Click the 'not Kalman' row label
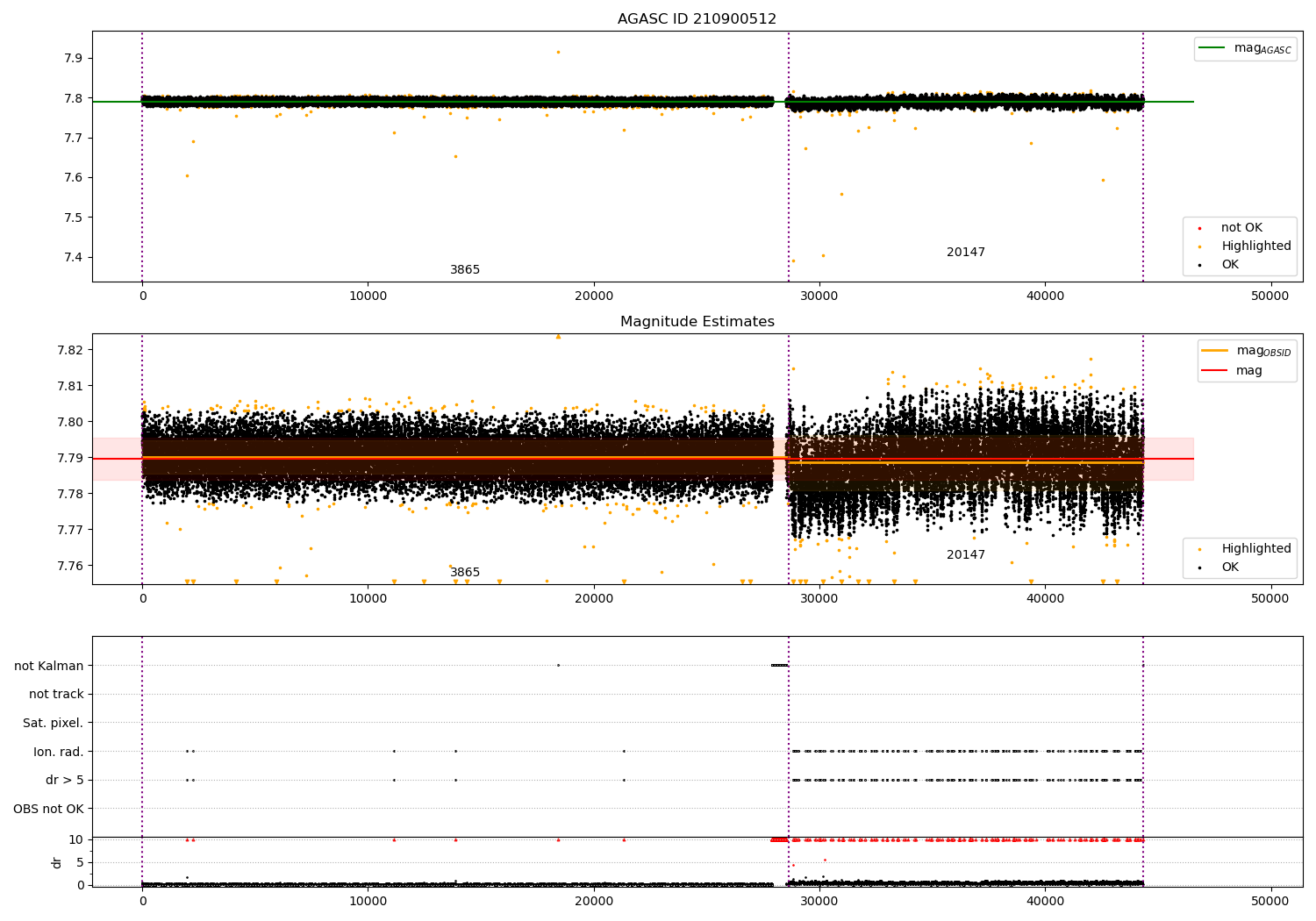Viewport: 1316px width, 921px height. click(x=49, y=666)
